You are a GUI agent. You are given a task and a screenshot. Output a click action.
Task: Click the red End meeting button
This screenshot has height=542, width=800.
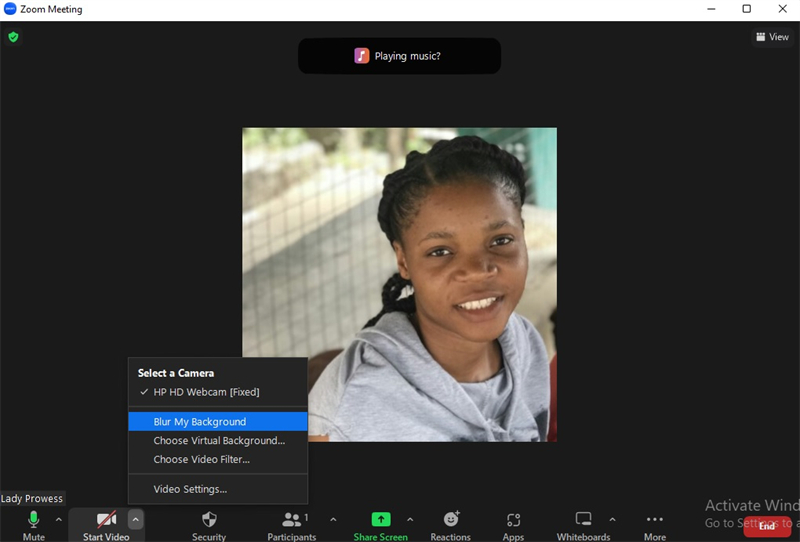(767, 526)
